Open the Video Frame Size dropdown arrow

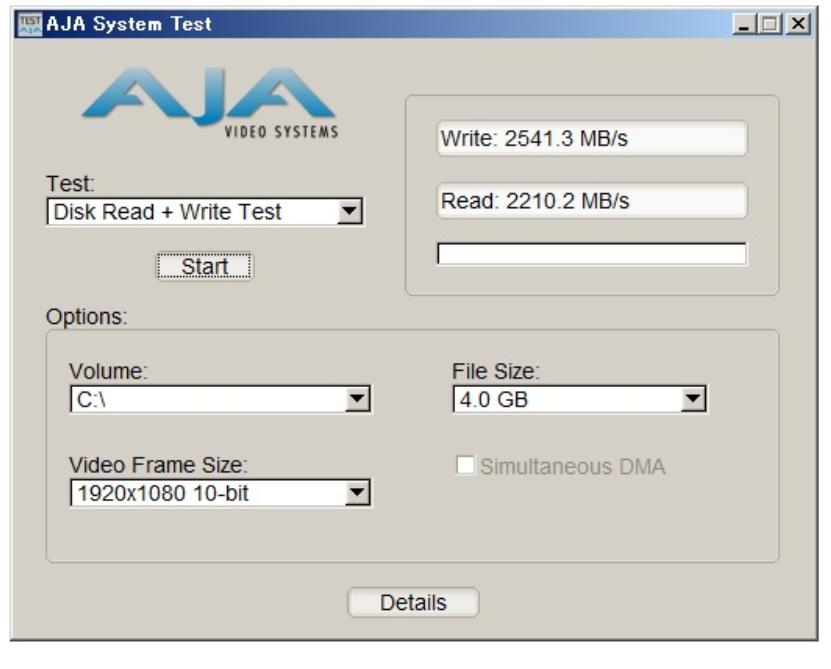(357, 493)
